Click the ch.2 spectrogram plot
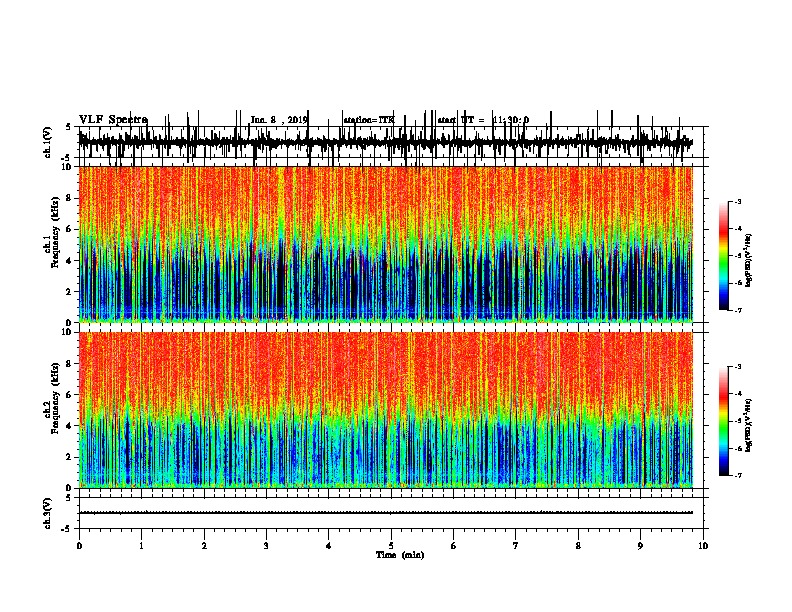 pos(385,410)
